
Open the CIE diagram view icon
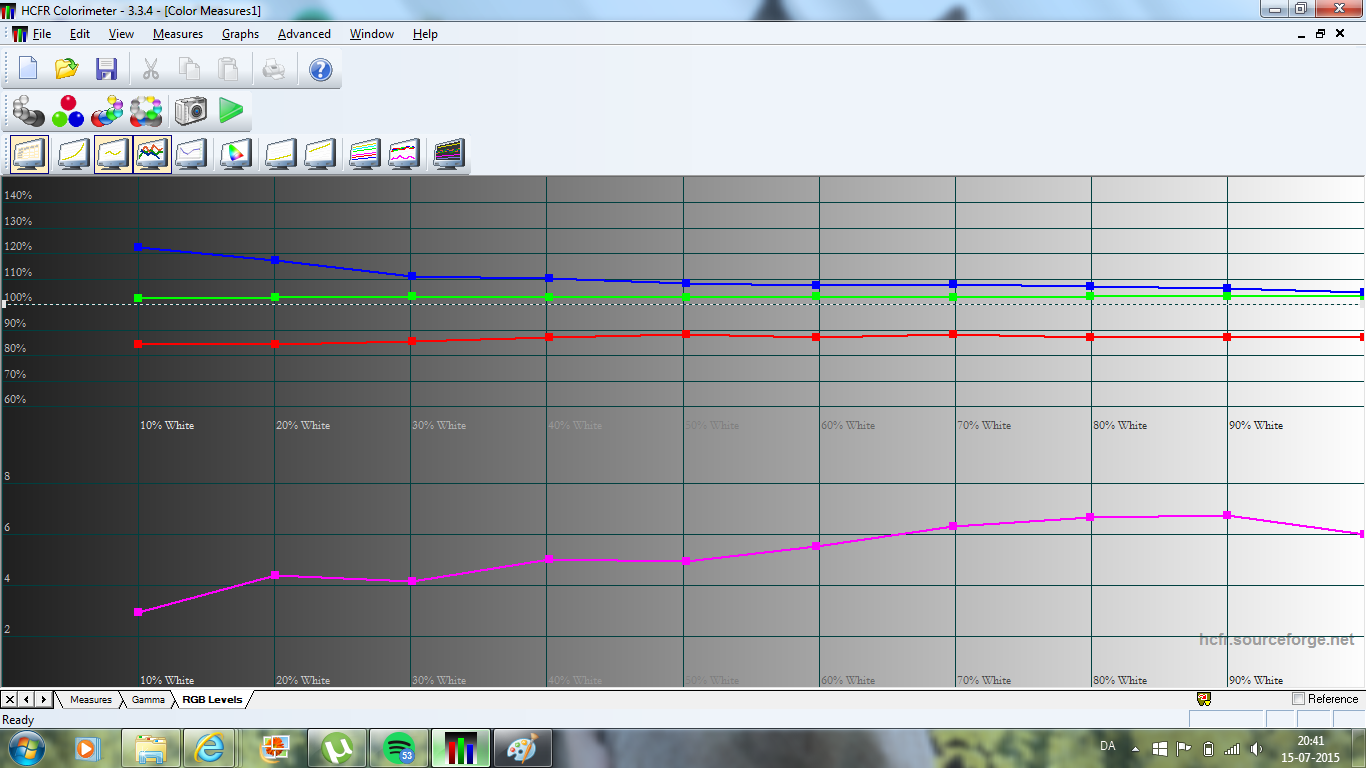coord(235,154)
